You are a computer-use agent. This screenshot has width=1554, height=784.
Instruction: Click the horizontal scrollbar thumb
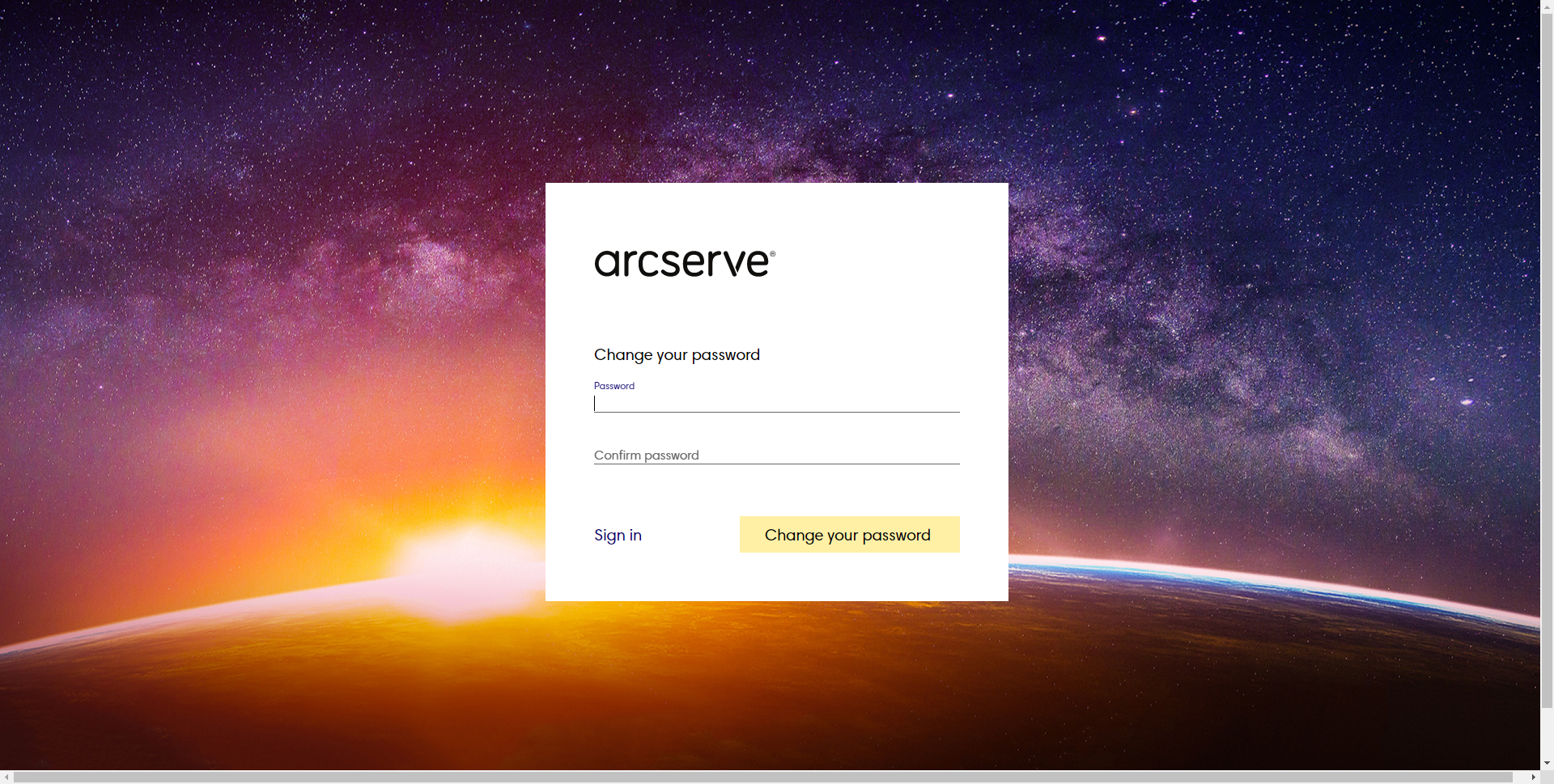coord(761,778)
